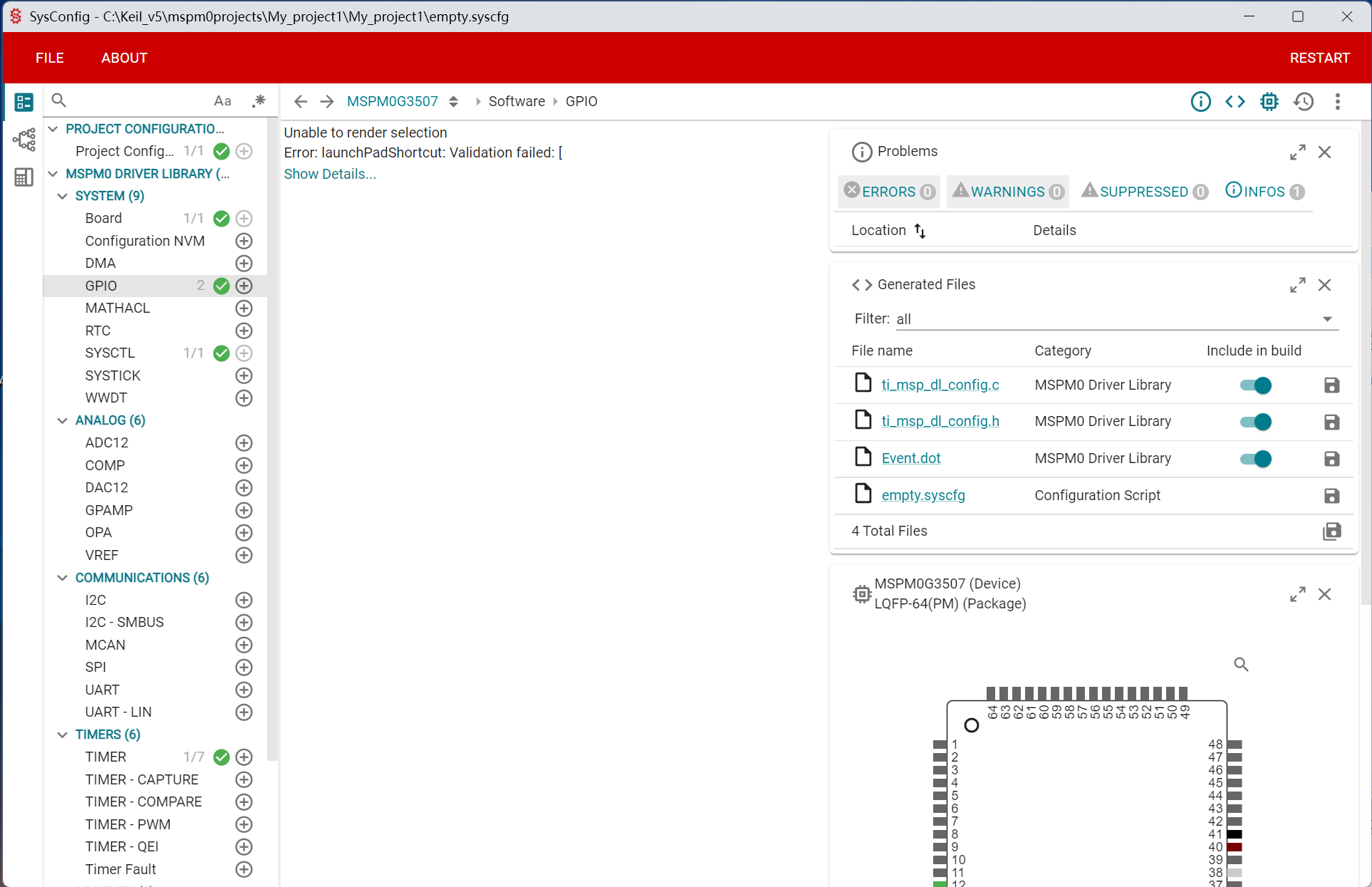Viewport: 1372px width, 887px height.
Task: Expand the Generated Files panel
Action: click(1297, 285)
